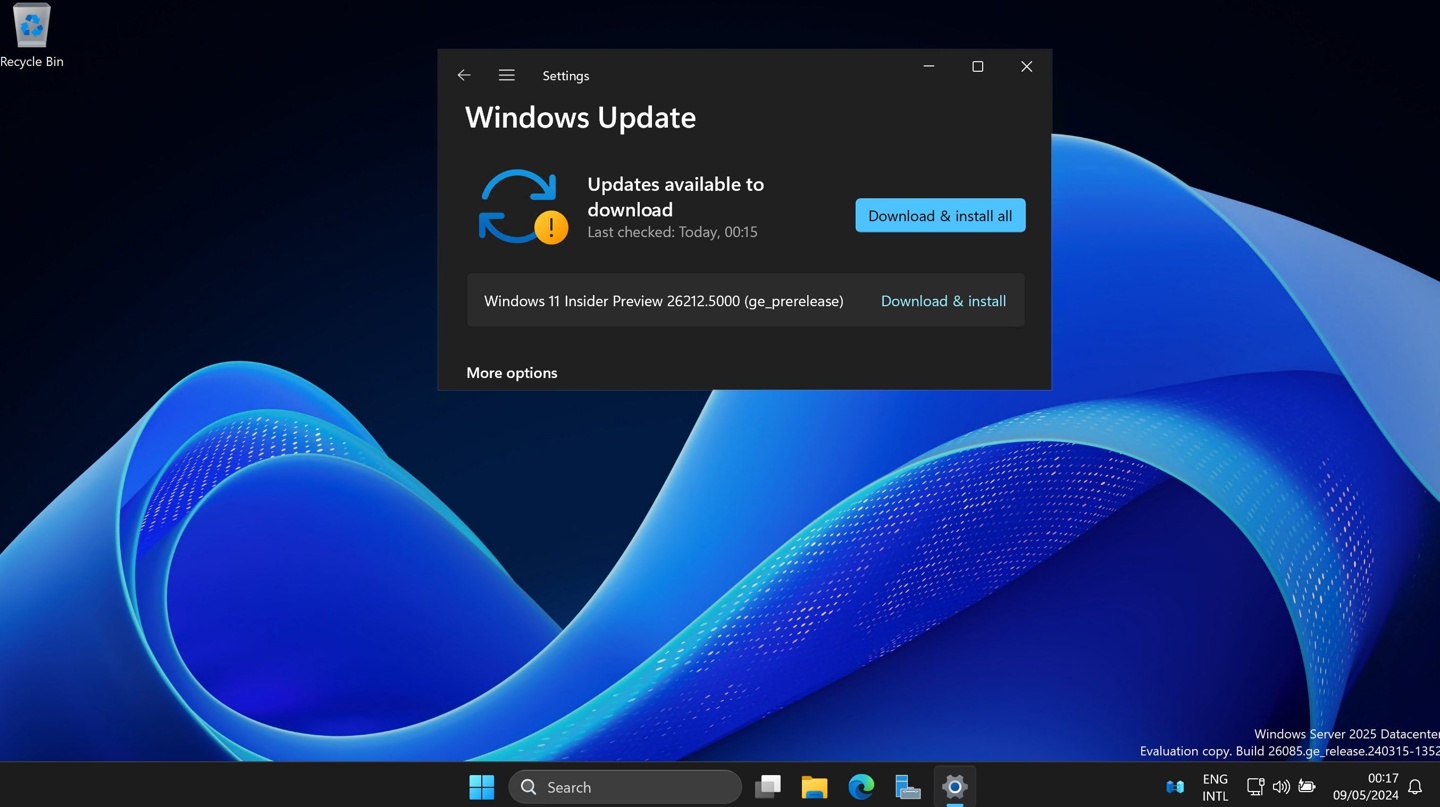Open Task View from the taskbar

768,787
